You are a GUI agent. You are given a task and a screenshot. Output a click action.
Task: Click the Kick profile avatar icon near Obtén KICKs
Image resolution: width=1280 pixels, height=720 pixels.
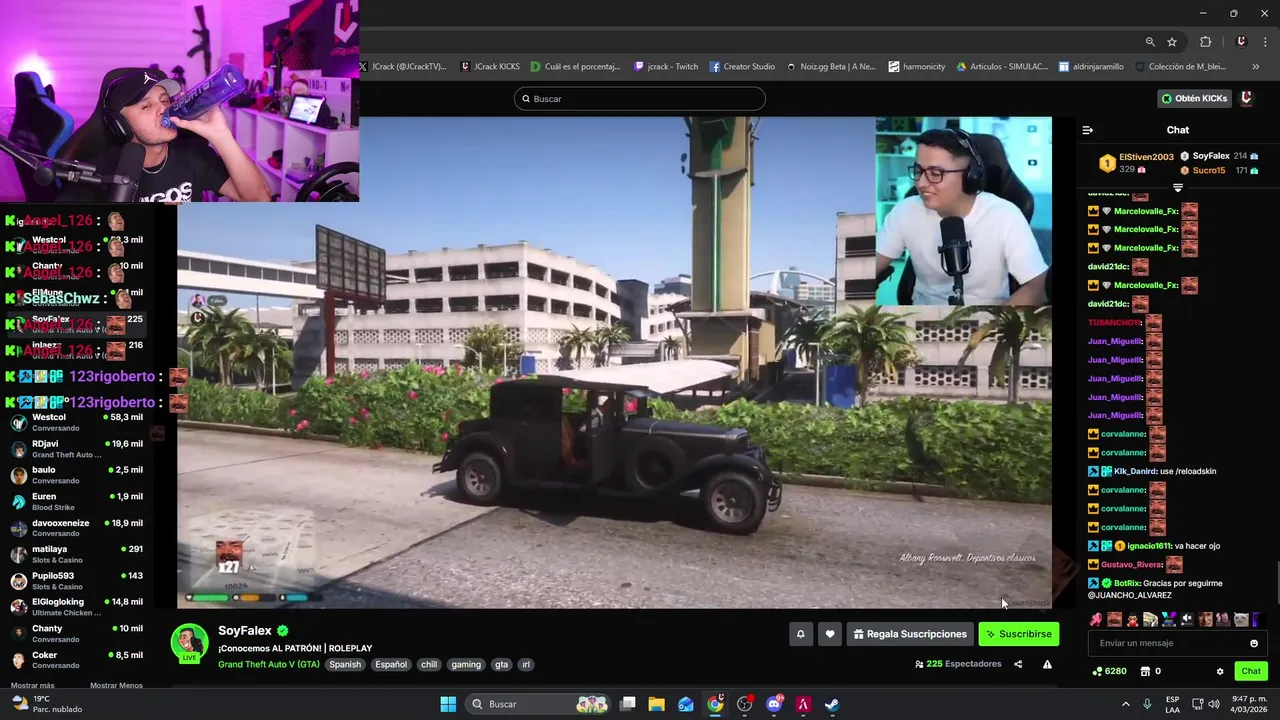coord(1246,98)
